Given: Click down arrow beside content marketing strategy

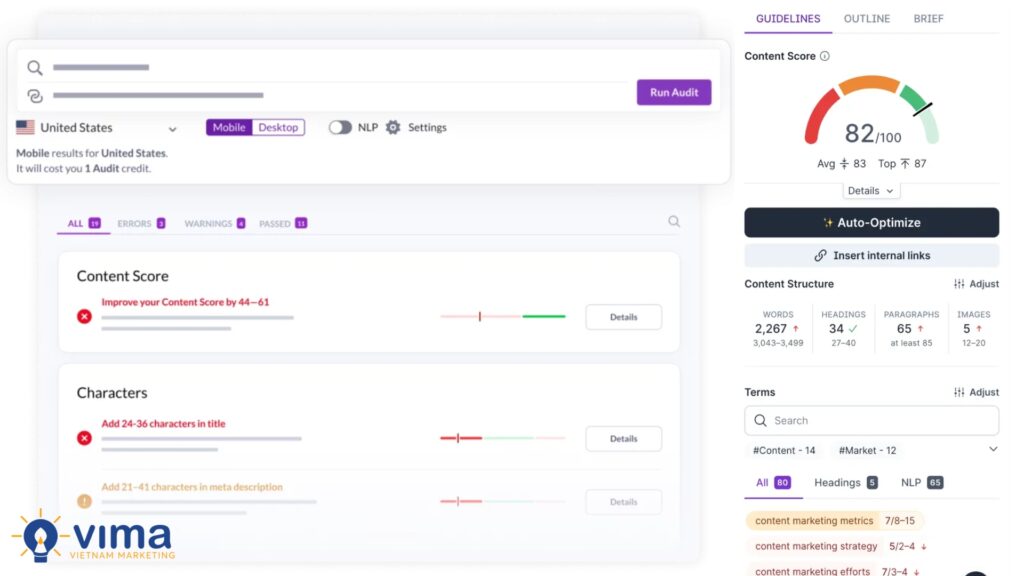Looking at the screenshot, I should coord(923,547).
